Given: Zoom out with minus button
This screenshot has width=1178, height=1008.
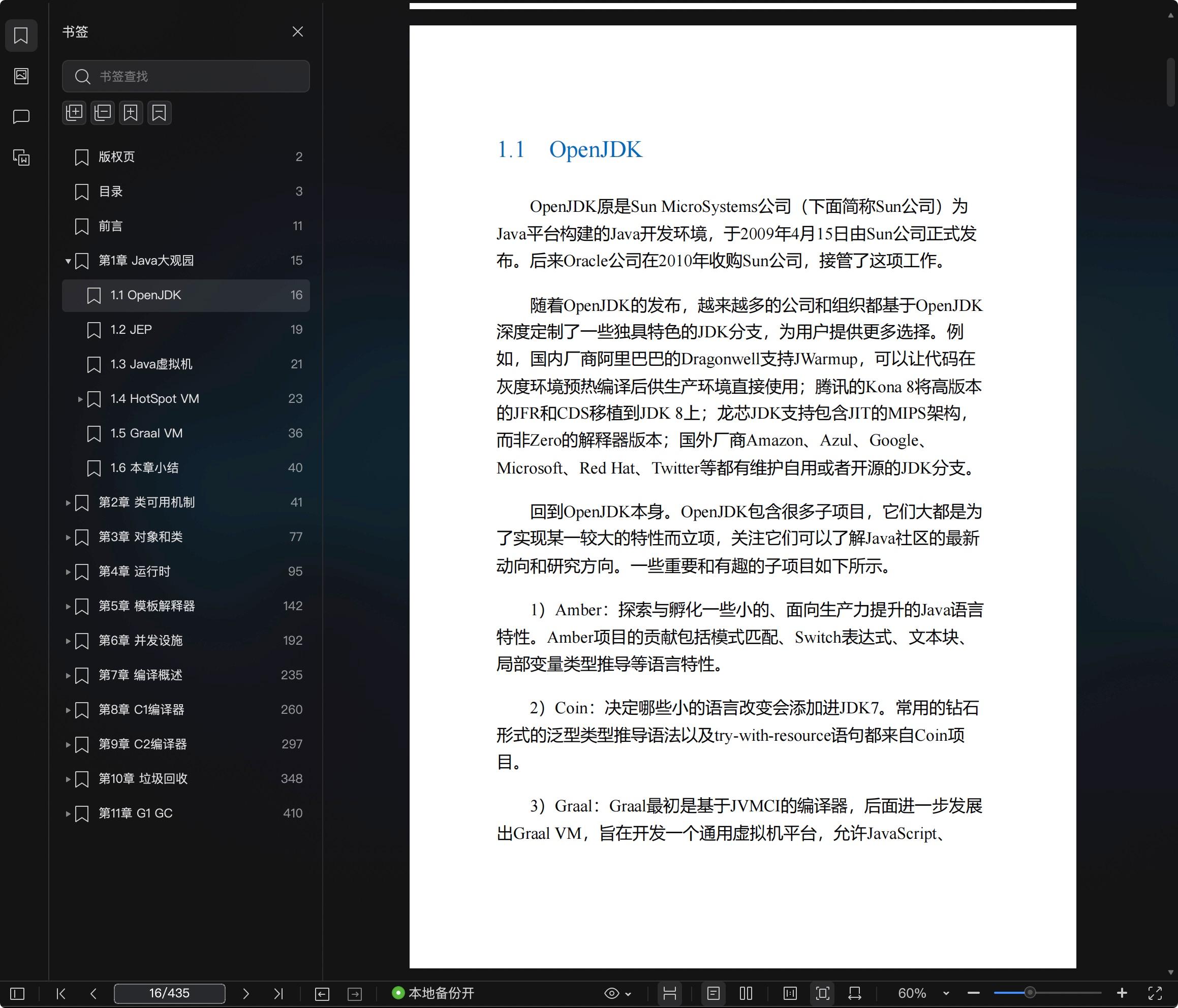Looking at the screenshot, I should 973,993.
